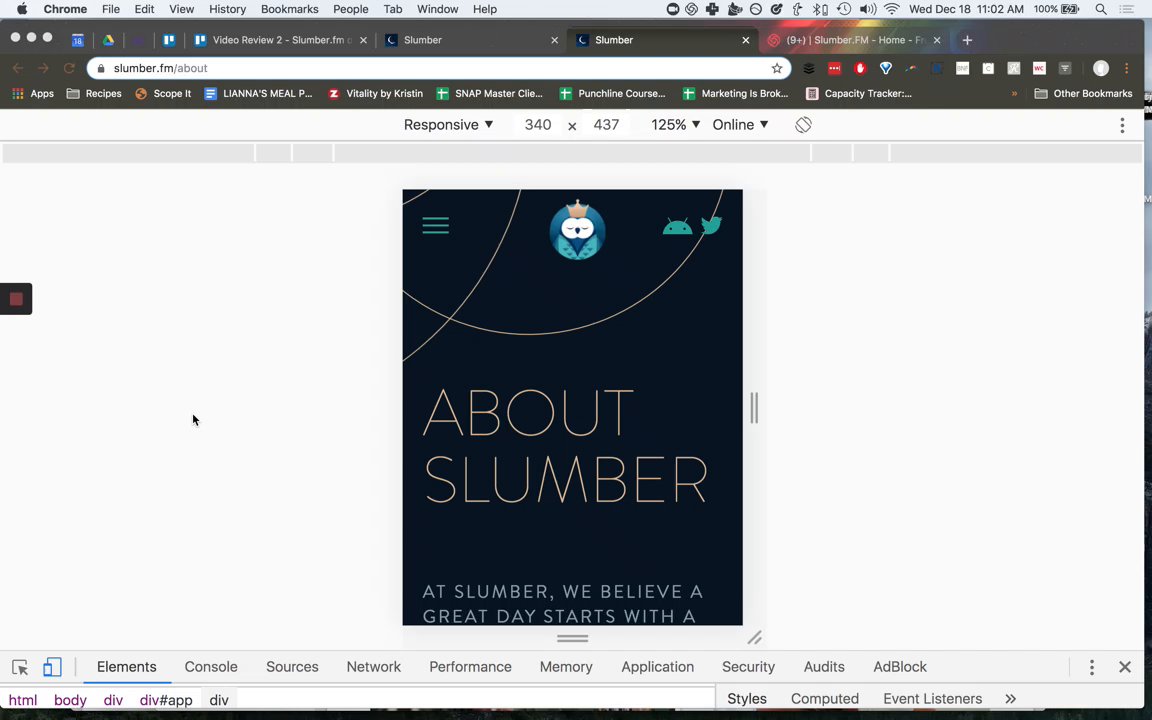The image size is (1152, 720).
Task: Stop the screen recording red button
Action: coord(16,299)
